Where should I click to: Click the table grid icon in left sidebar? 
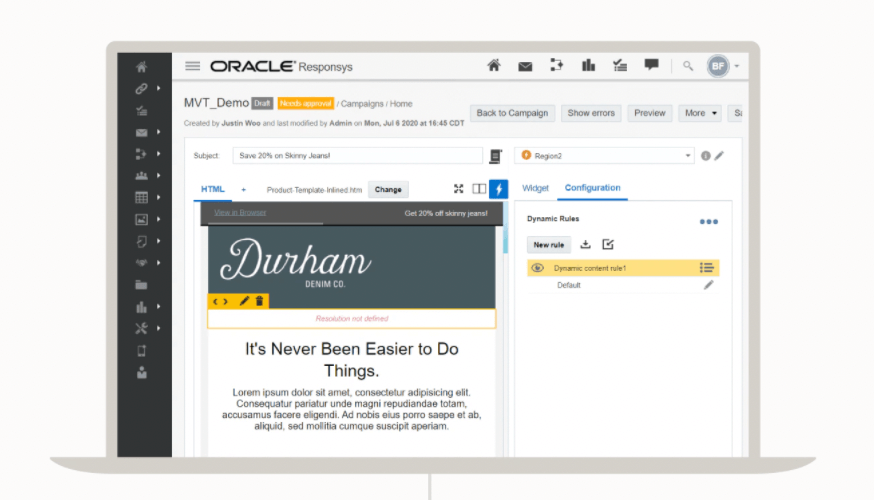click(x=142, y=197)
